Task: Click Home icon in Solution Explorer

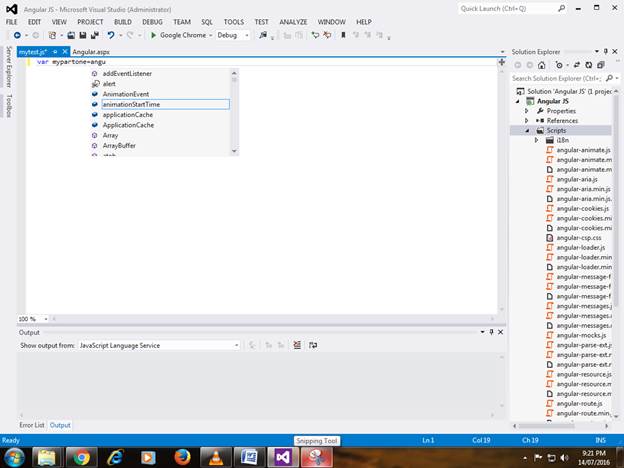Action: (541, 65)
